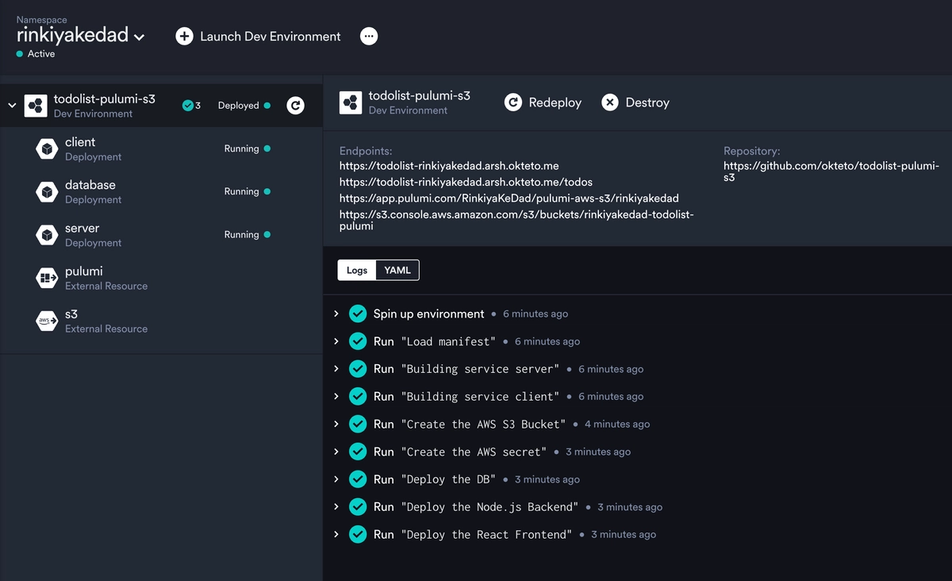Open the rinkiyakedad namespace dropdown

click(139, 37)
